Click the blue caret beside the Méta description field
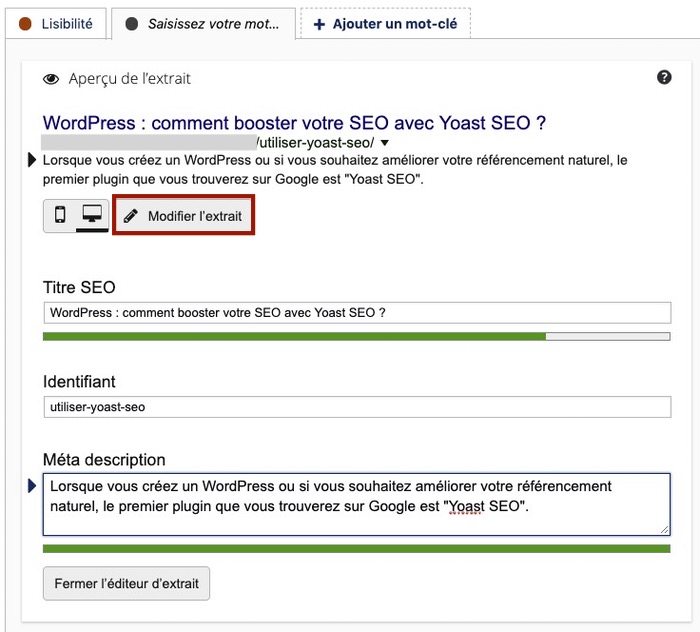 (x=33, y=487)
